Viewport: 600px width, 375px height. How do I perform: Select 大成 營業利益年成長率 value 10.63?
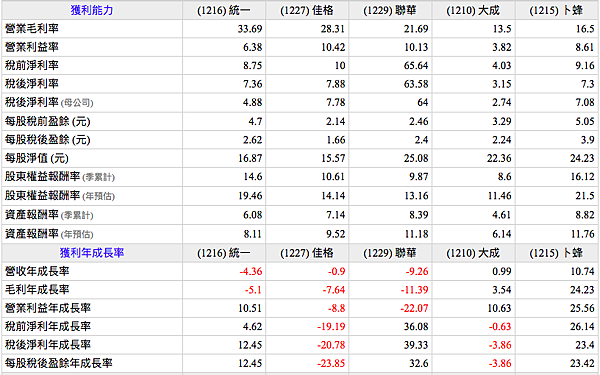click(x=499, y=308)
